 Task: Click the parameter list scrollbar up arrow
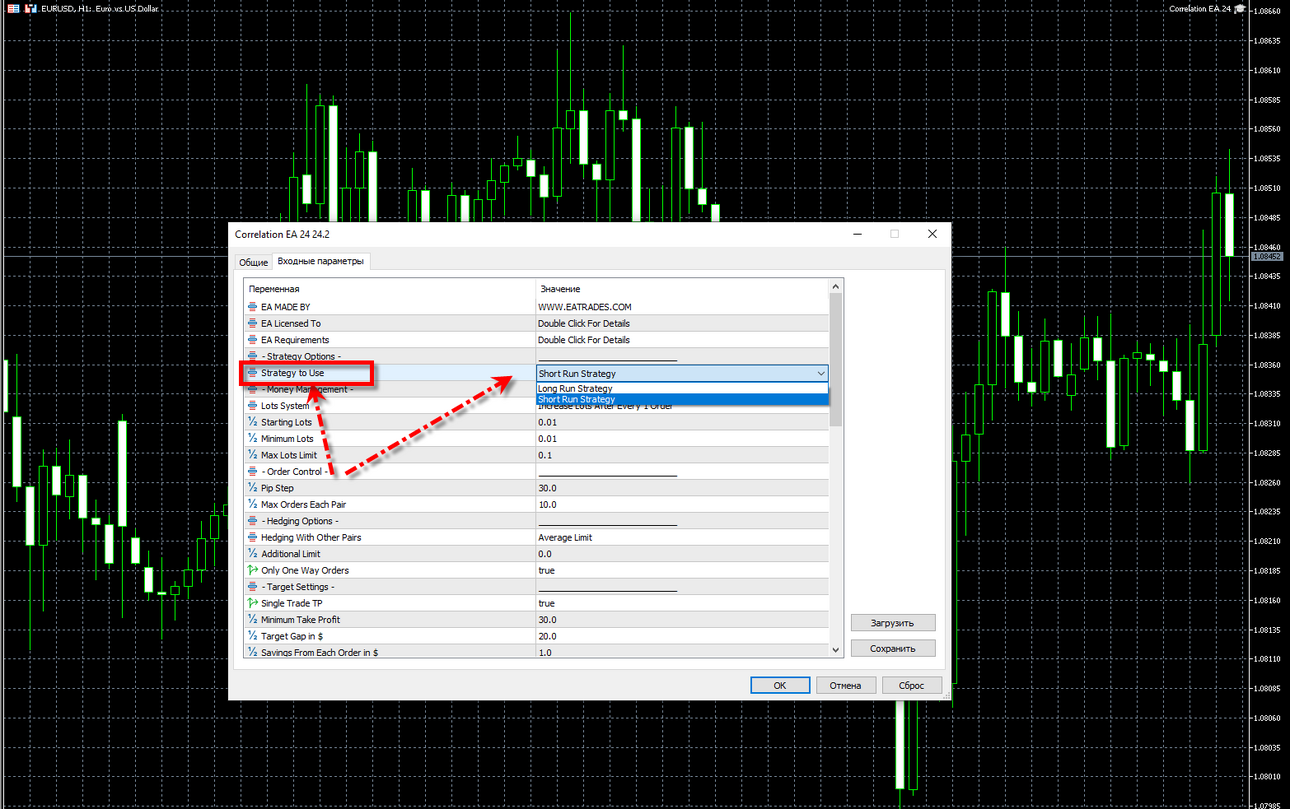(x=836, y=288)
